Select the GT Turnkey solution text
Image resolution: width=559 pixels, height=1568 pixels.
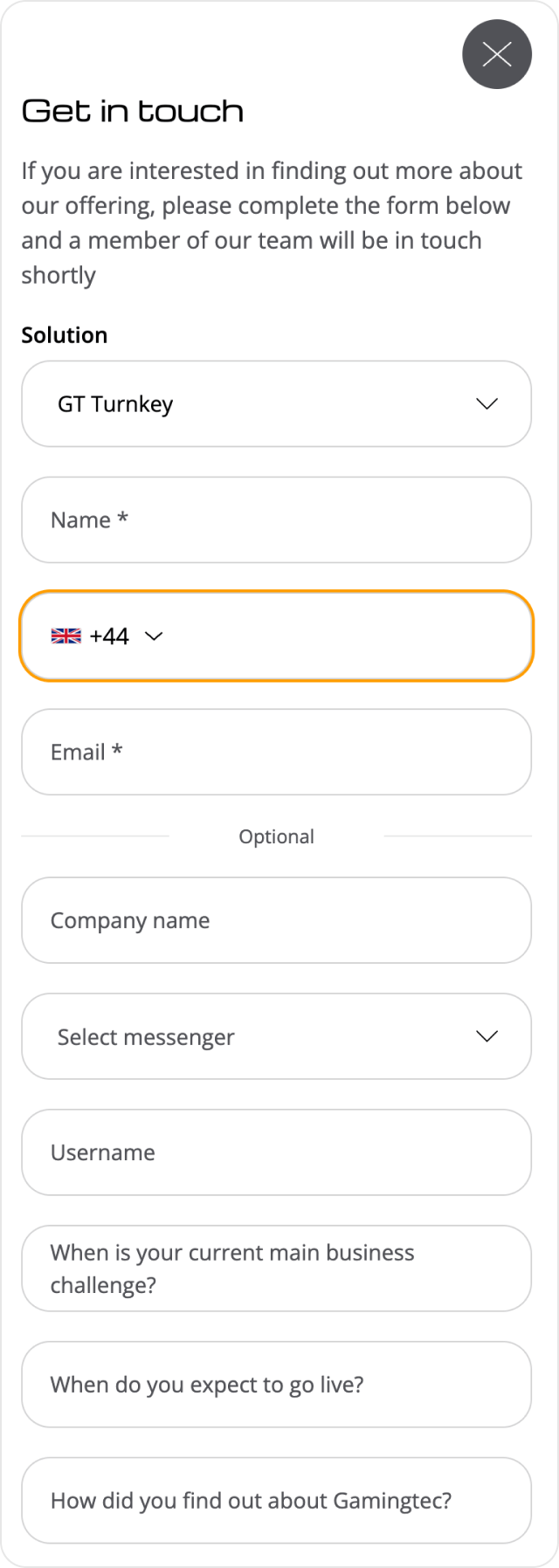tap(115, 404)
